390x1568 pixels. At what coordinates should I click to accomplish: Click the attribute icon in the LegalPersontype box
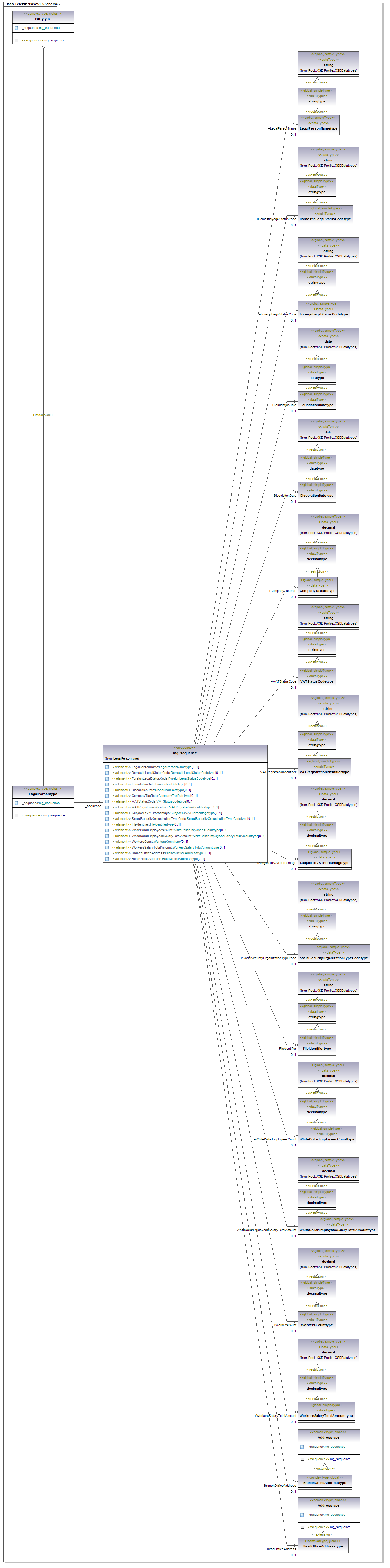[x=16, y=803]
